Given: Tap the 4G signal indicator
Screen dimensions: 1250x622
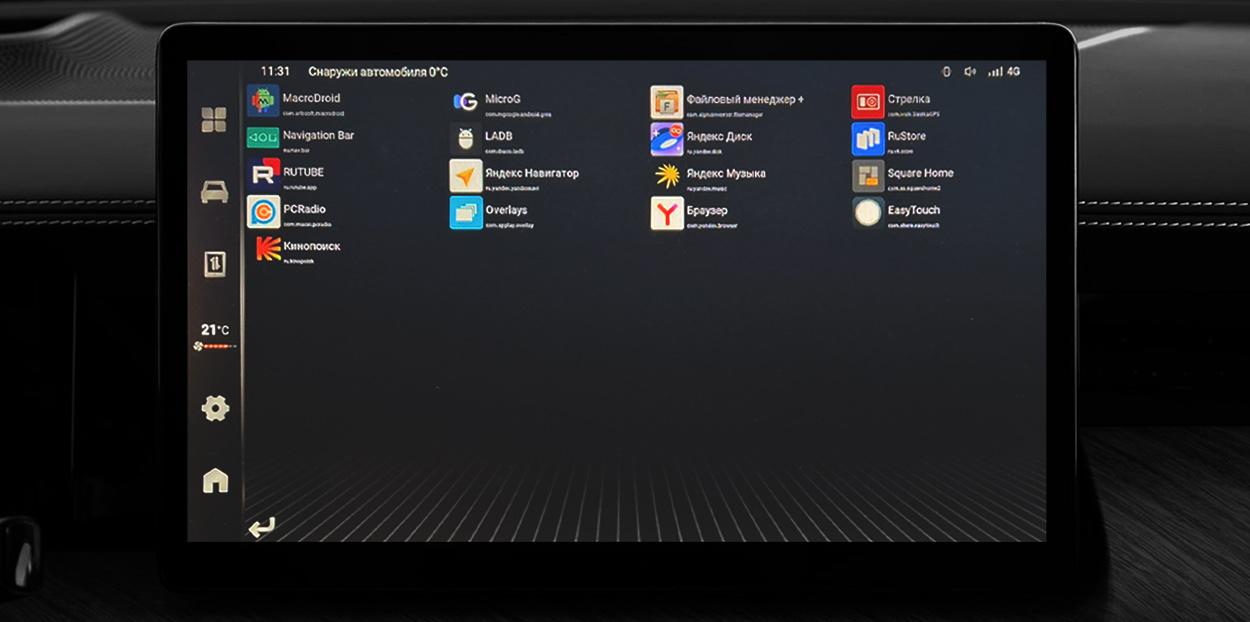Looking at the screenshot, I should [1003, 72].
